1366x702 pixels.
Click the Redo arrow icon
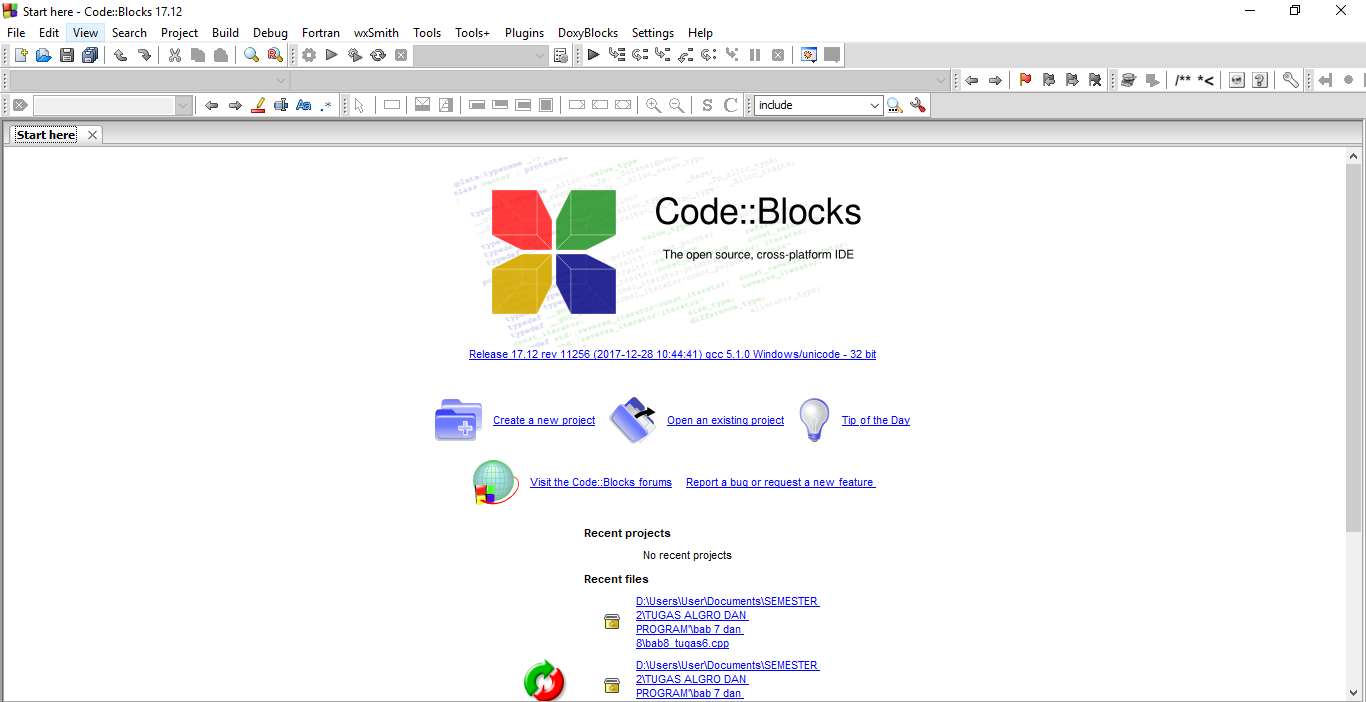(x=143, y=55)
